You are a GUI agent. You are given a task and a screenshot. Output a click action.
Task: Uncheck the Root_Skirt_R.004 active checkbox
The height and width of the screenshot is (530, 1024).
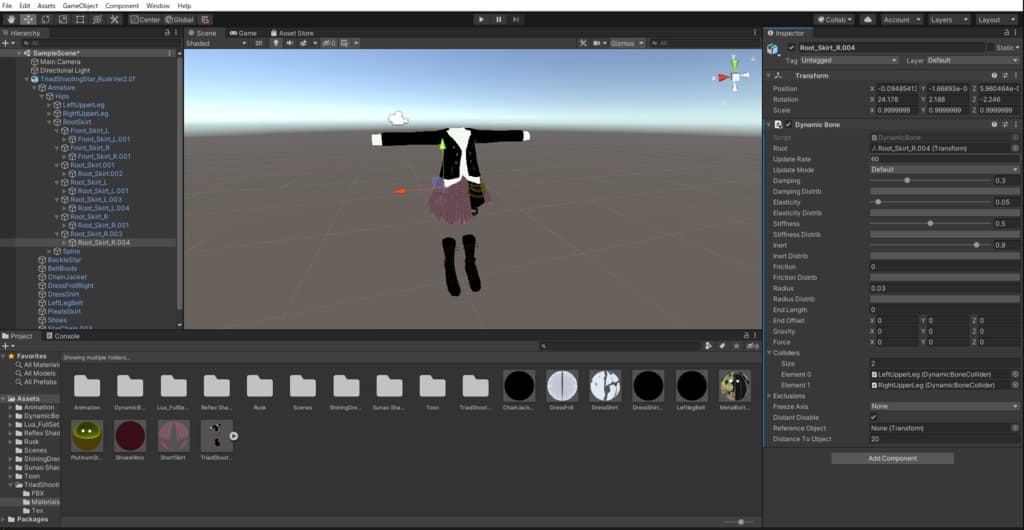coord(791,47)
